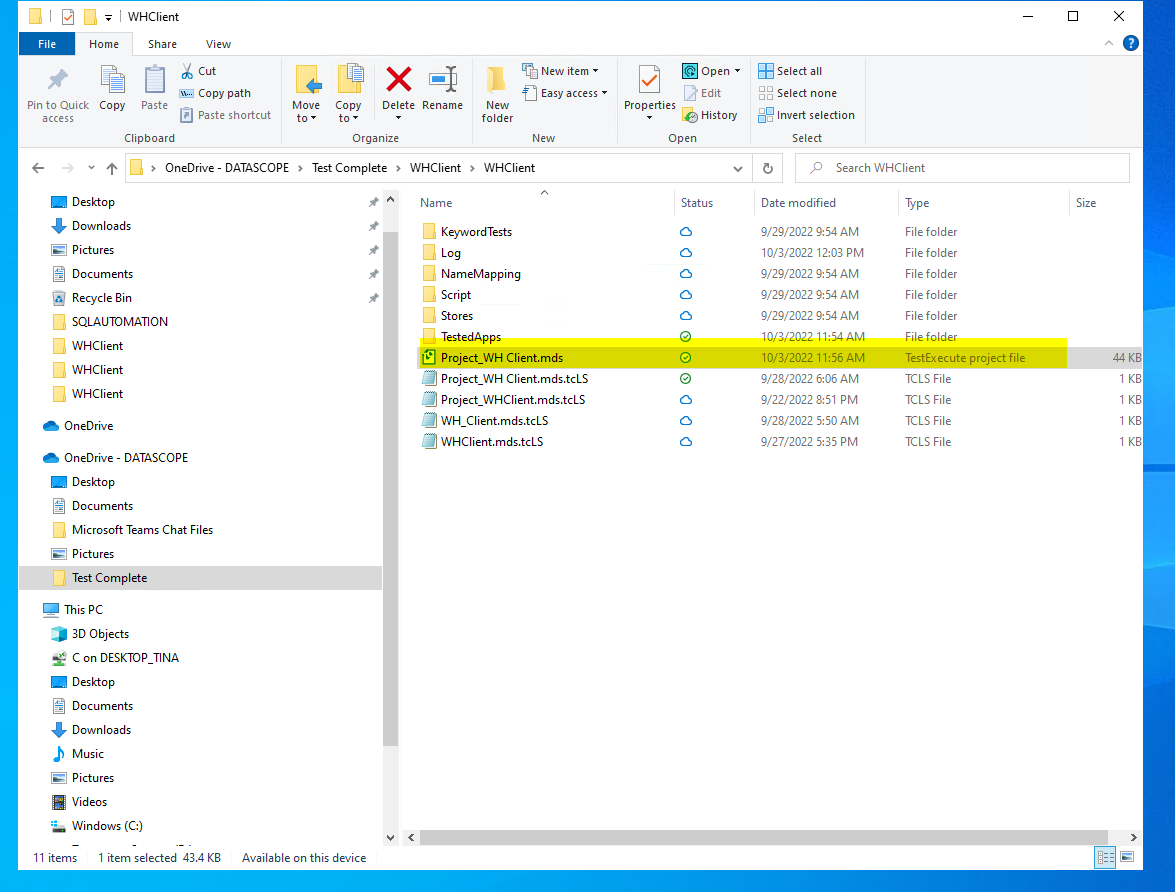Click the New folder icon

click(x=497, y=80)
